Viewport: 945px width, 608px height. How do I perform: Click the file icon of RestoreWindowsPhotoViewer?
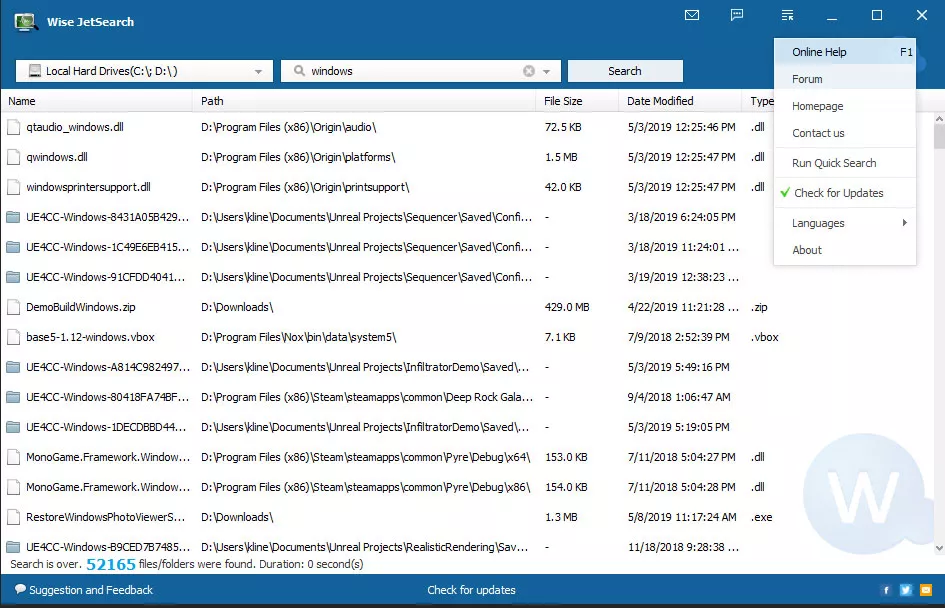(13, 517)
